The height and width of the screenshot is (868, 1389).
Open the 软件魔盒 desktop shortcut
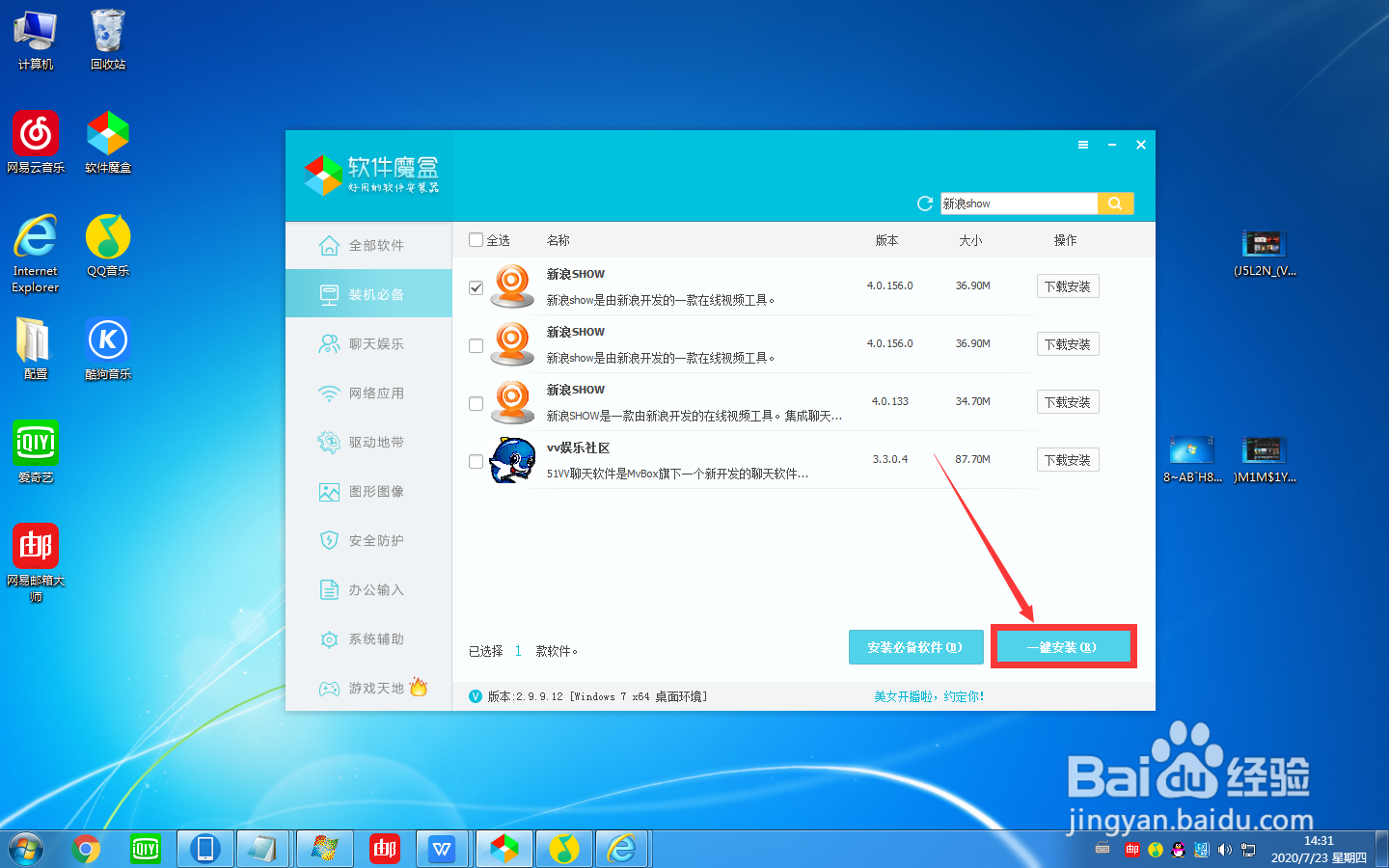pyautogui.click(x=108, y=142)
